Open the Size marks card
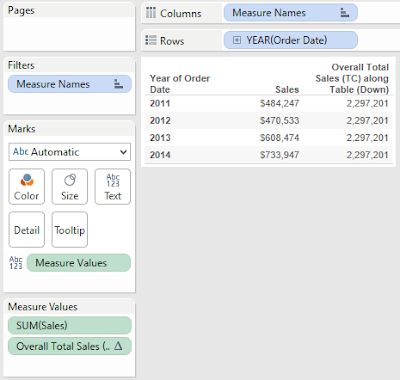The width and height of the screenshot is (400, 380). [70, 187]
